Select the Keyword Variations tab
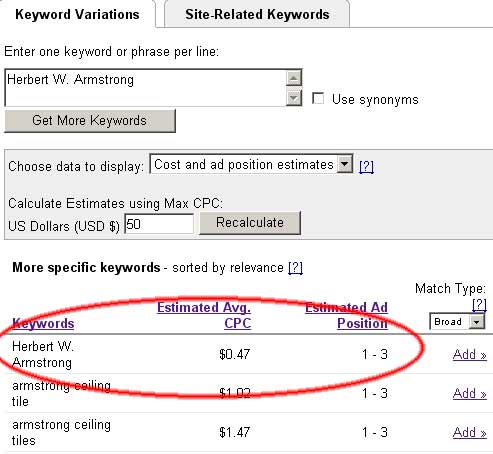Viewport: 493px width, 454px height. 77,15
